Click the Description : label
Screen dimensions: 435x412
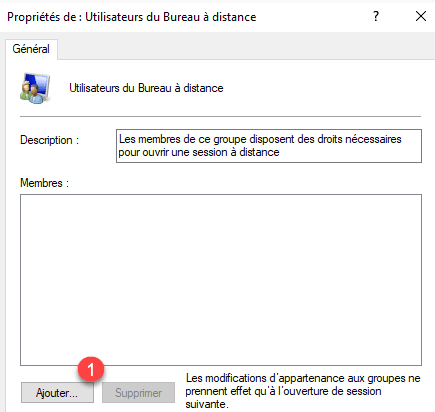(x=49, y=140)
